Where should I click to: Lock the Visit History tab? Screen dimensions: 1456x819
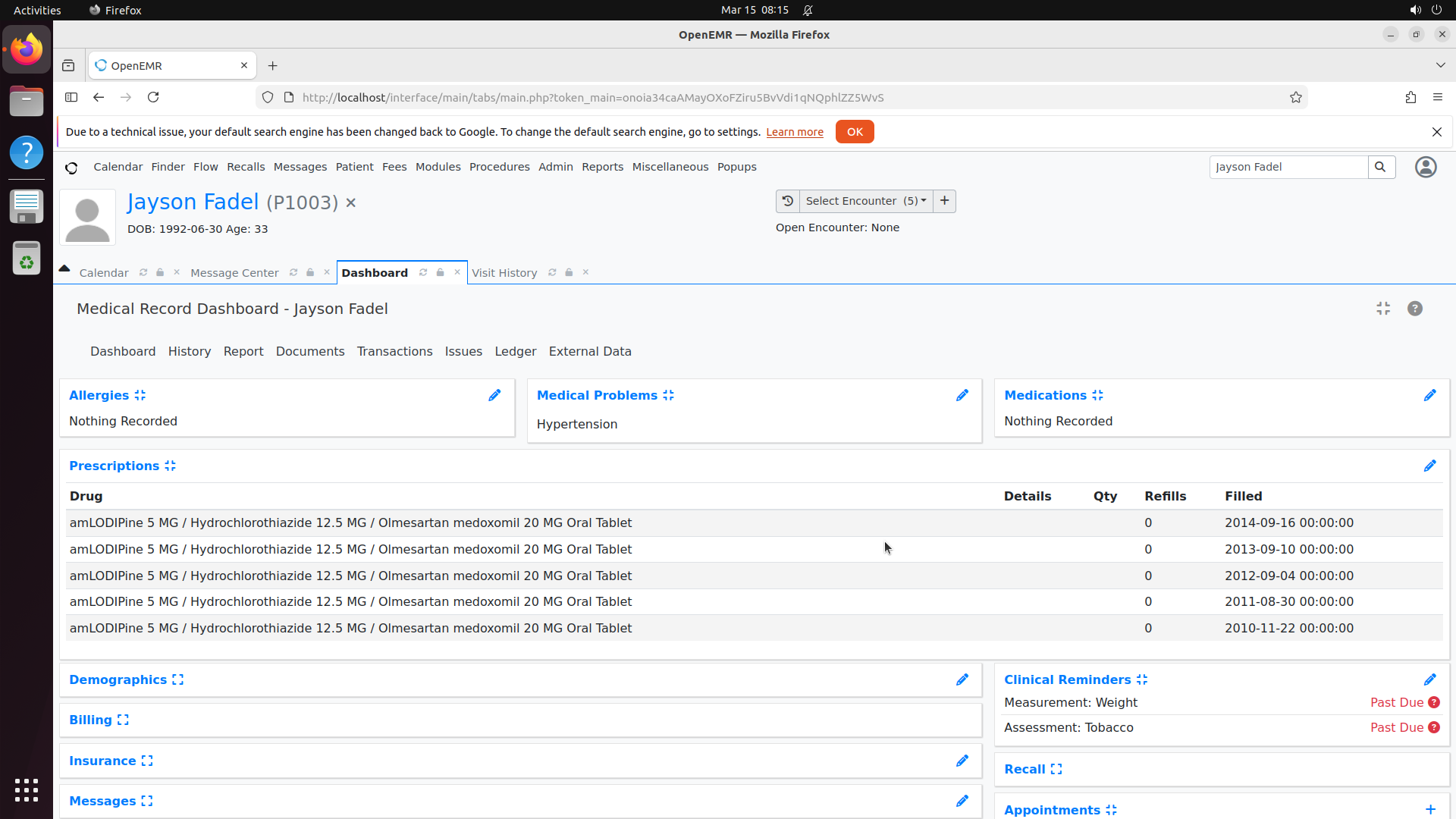tap(569, 272)
